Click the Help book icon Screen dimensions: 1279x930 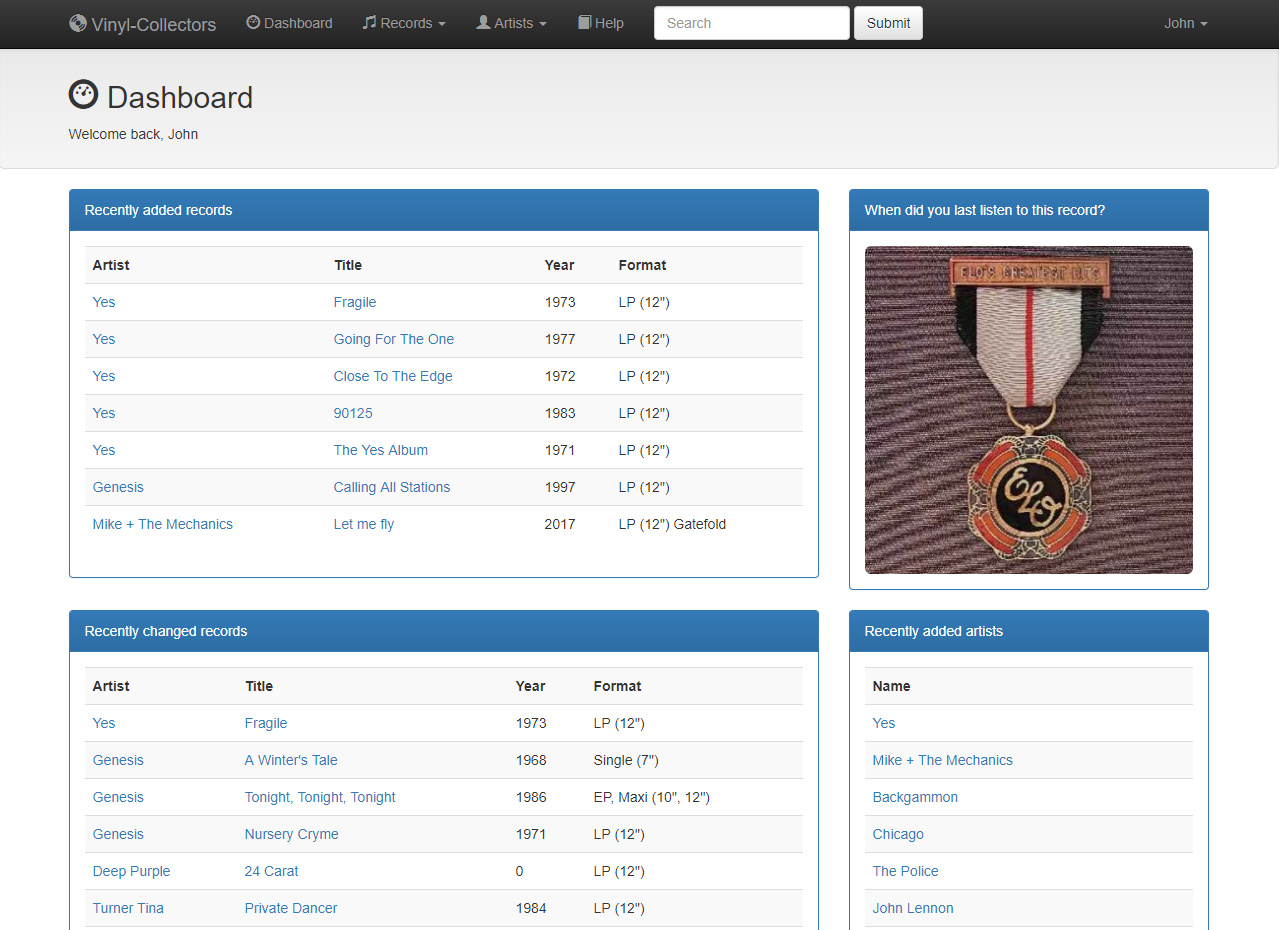tap(584, 22)
